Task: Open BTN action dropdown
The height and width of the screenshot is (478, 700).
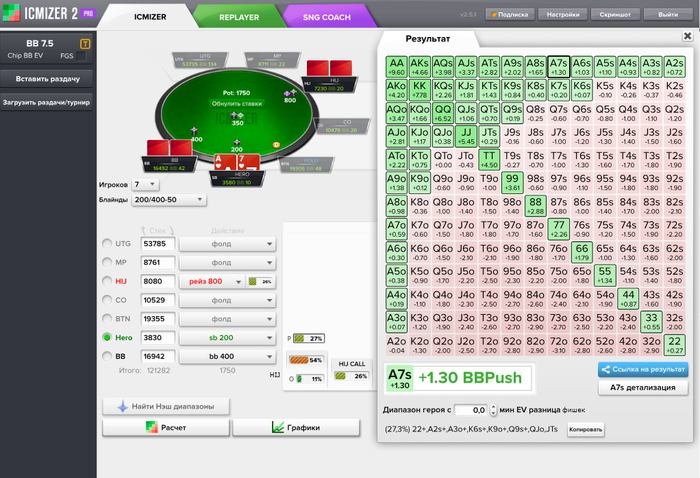Action: pyautogui.click(x=227, y=319)
